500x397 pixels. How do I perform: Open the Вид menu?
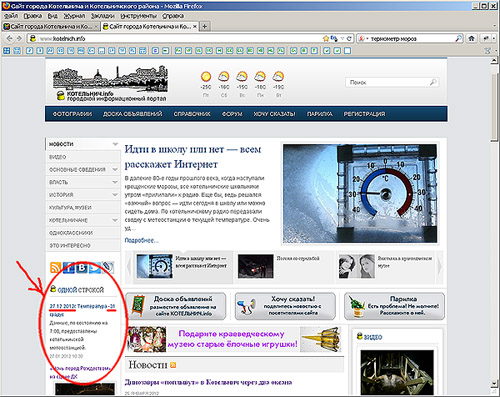click(53, 16)
